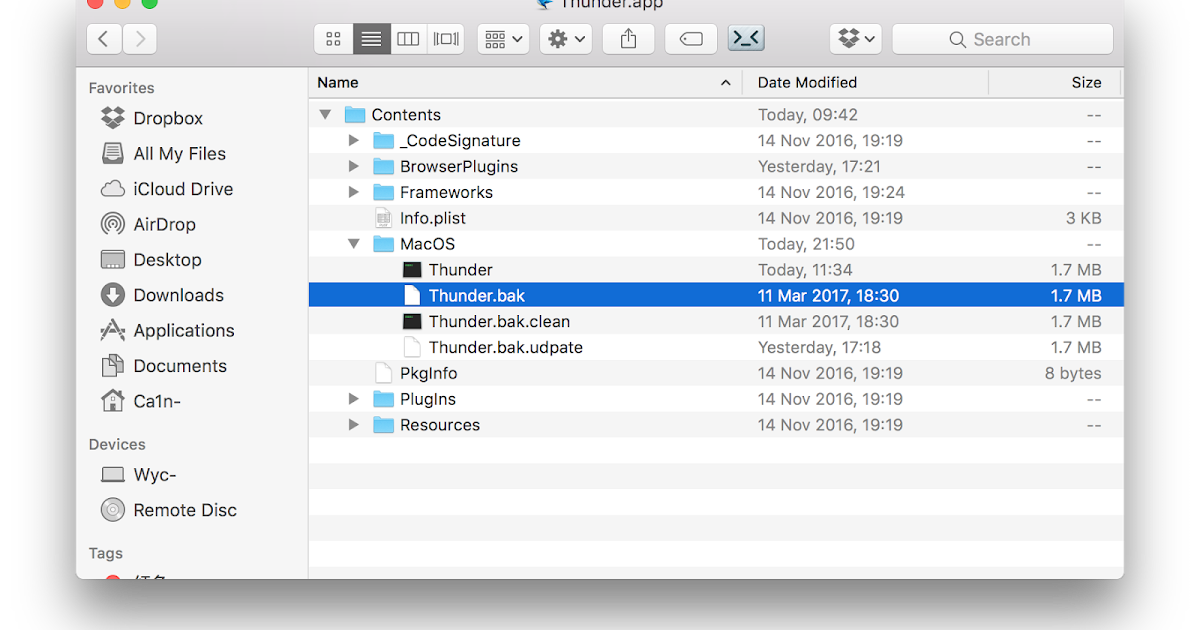Open the Share menu icon

[x=628, y=39]
